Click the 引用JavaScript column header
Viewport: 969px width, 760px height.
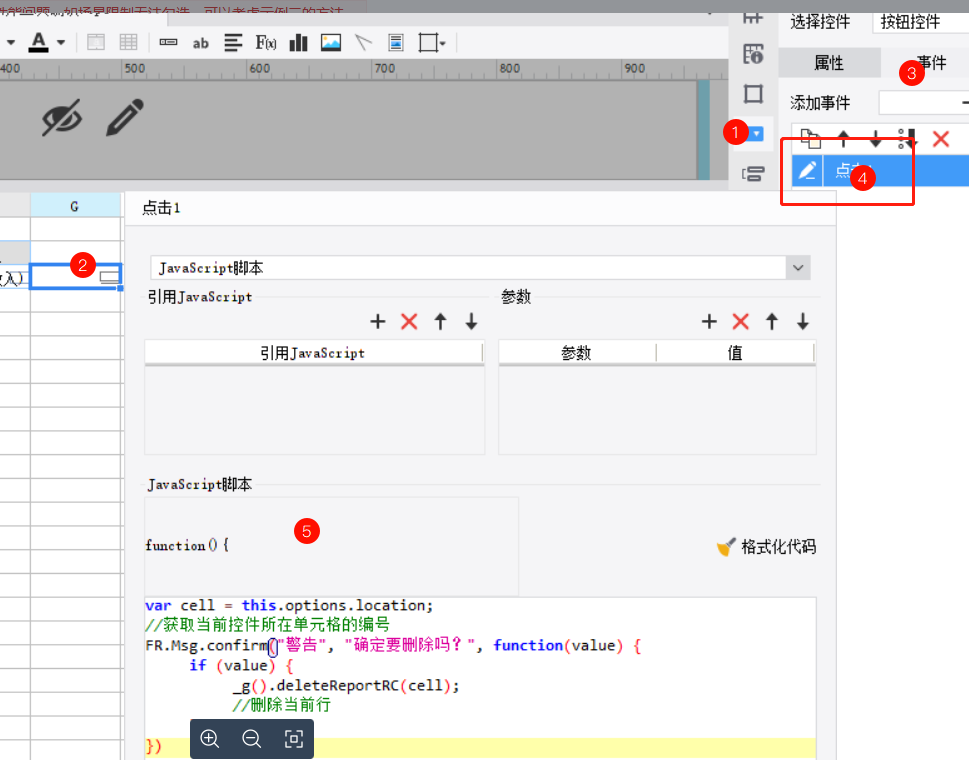[313, 353]
